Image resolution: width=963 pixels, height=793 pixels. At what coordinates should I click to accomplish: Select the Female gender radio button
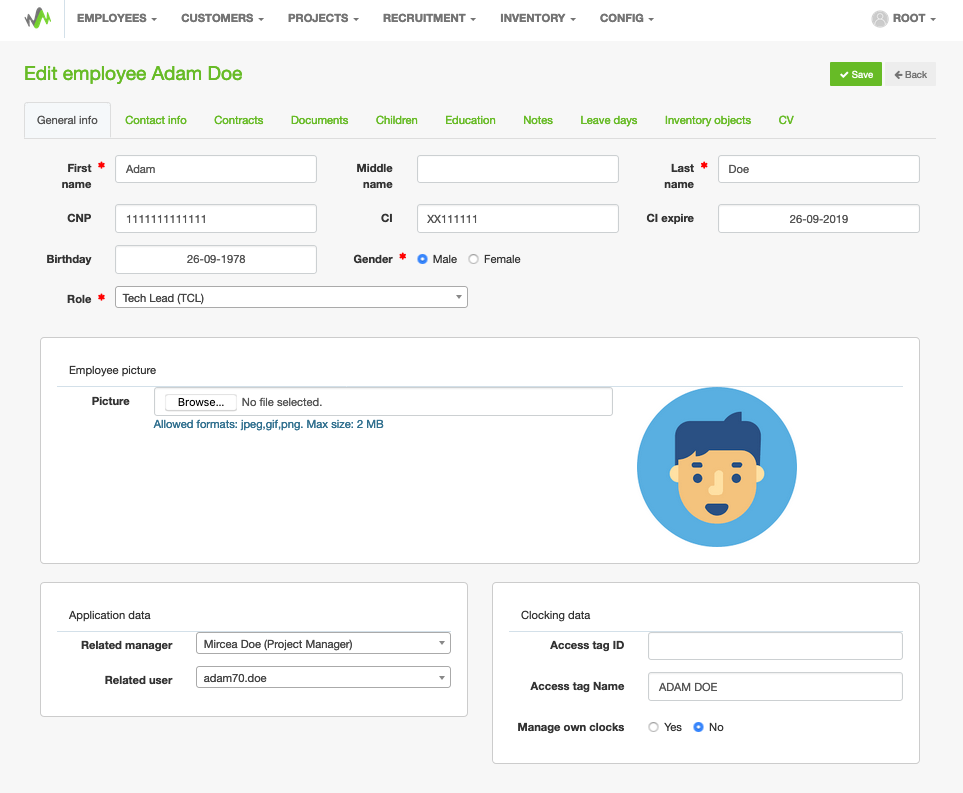pos(474,259)
